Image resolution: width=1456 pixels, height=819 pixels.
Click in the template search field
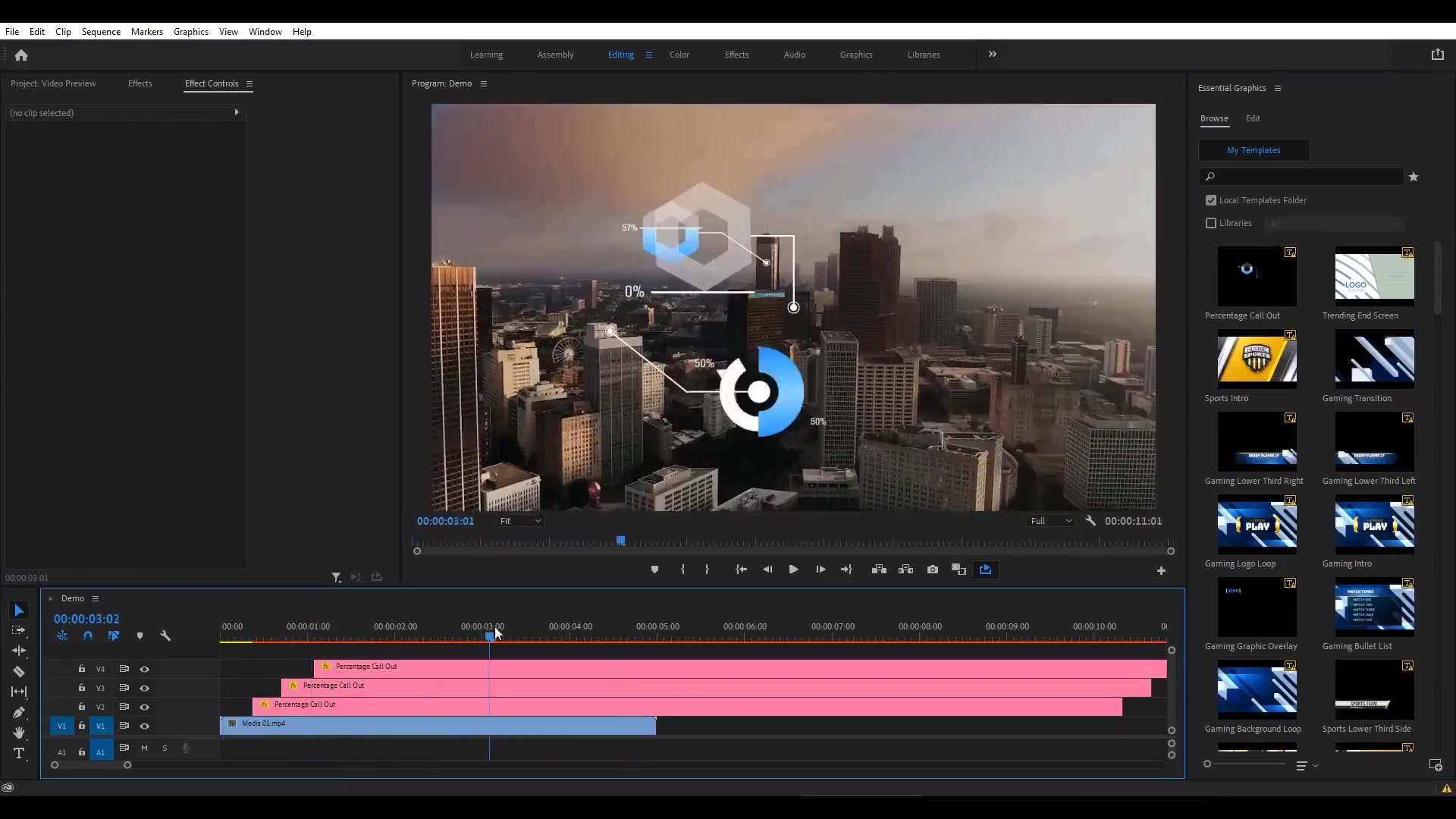(1301, 177)
